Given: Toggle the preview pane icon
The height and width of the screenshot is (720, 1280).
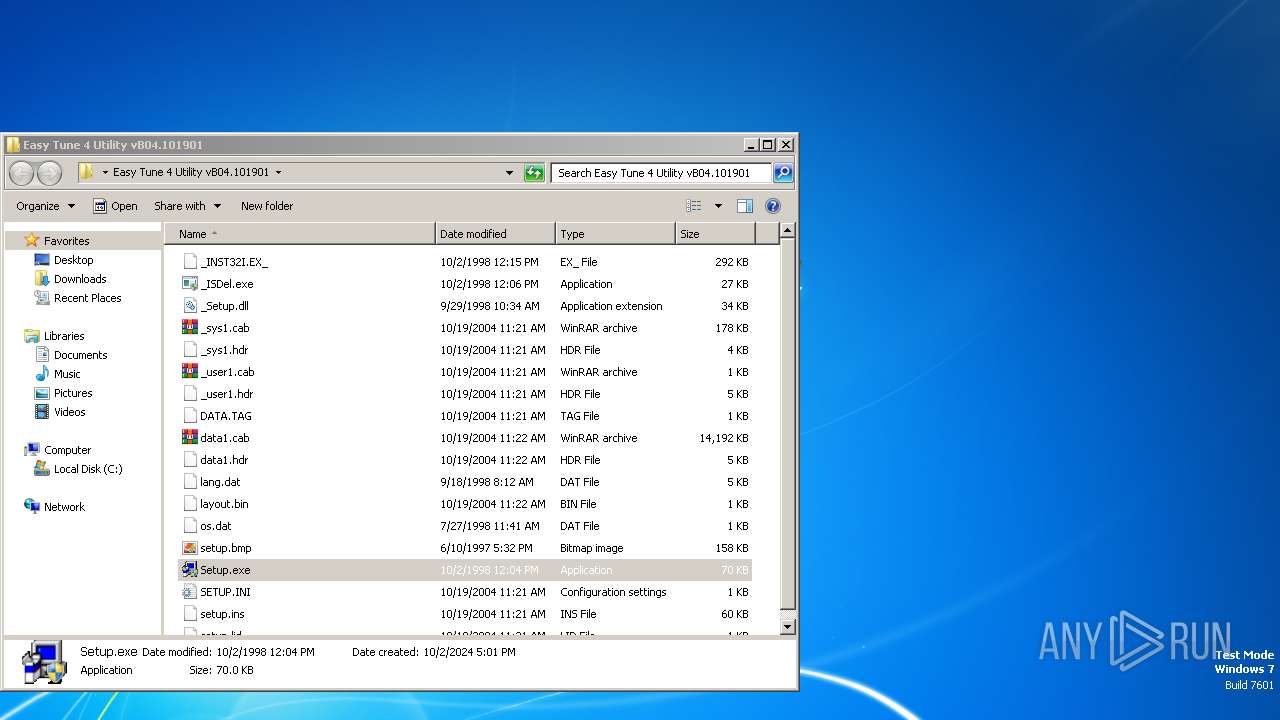Looking at the screenshot, I should [744, 206].
